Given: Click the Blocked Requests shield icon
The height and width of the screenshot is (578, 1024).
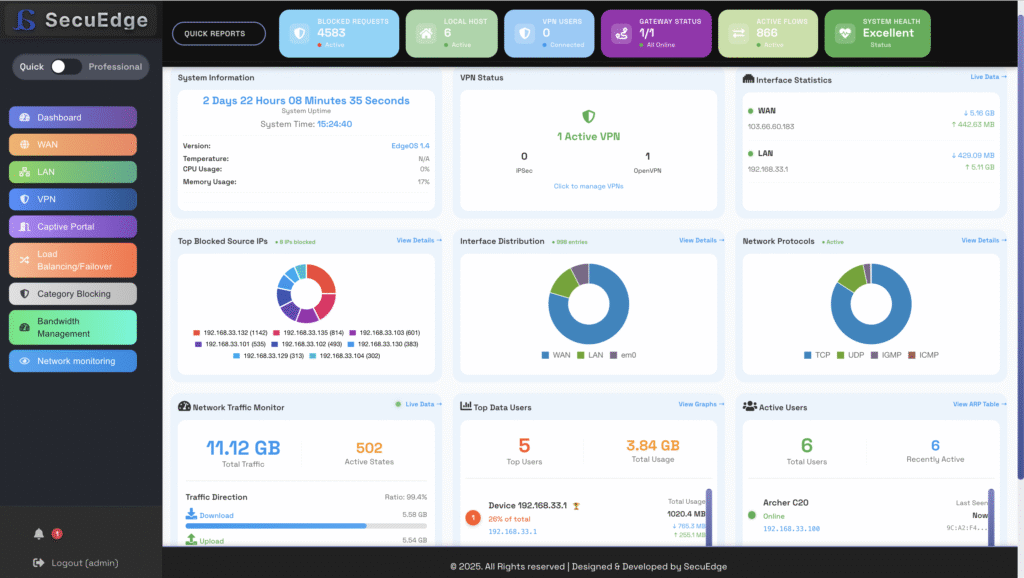Looking at the screenshot, I should pos(299,33).
